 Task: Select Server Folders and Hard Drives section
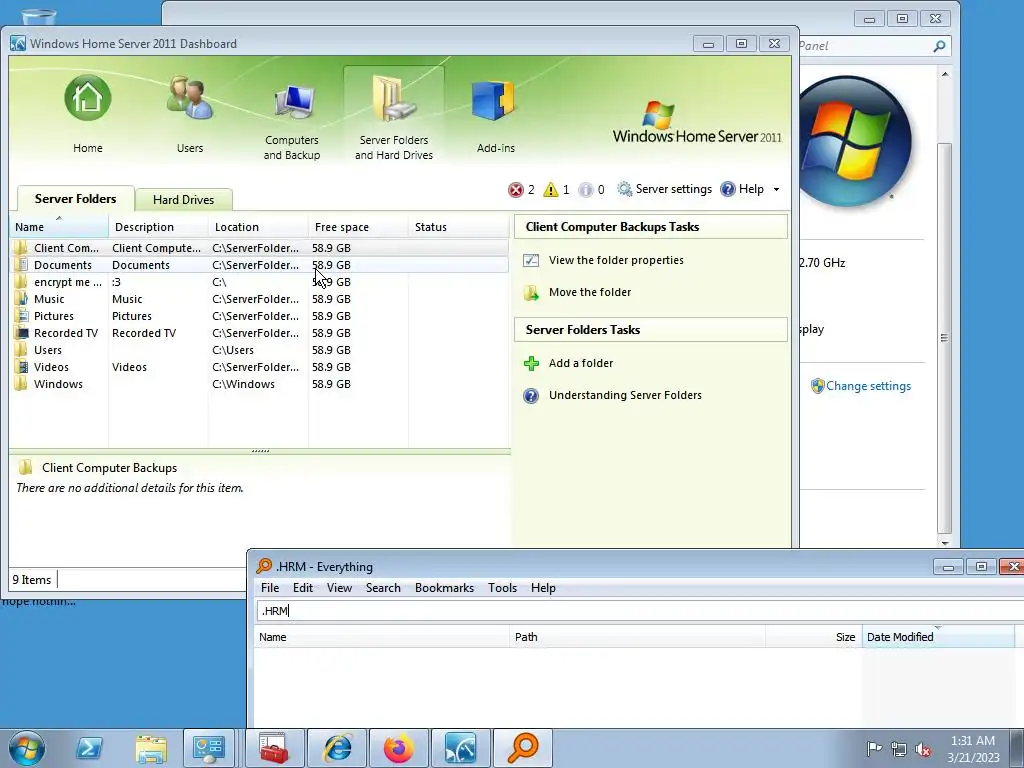(394, 116)
